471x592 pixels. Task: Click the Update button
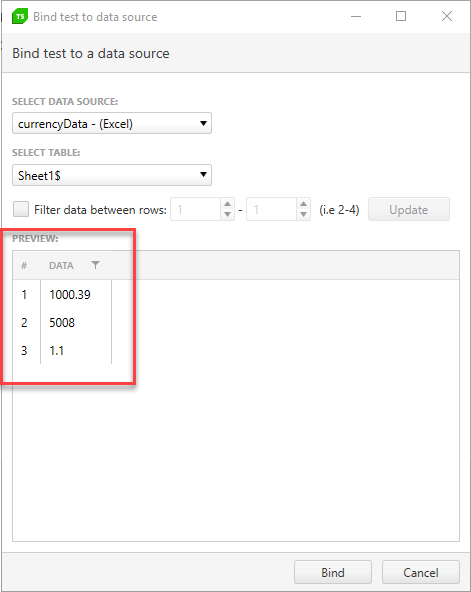coord(409,209)
